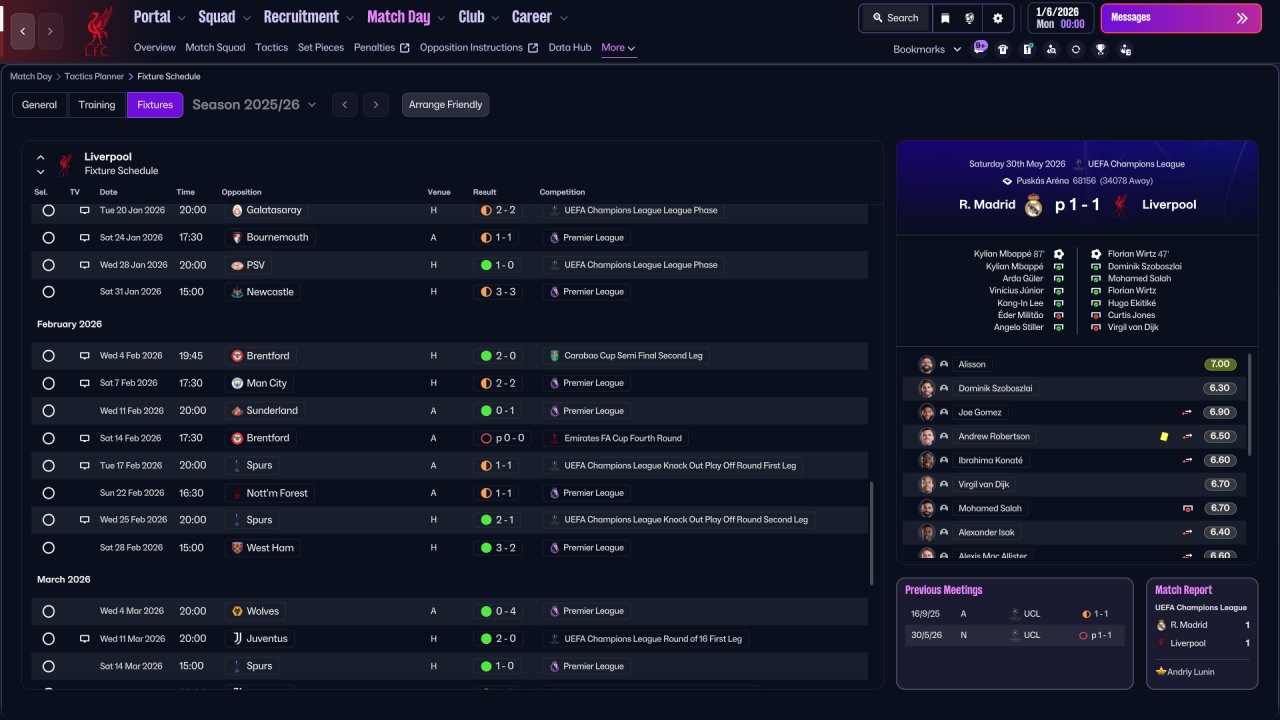Open the Season 2025/26 selector
The height and width of the screenshot is (720, 1280).
point(254,105)
